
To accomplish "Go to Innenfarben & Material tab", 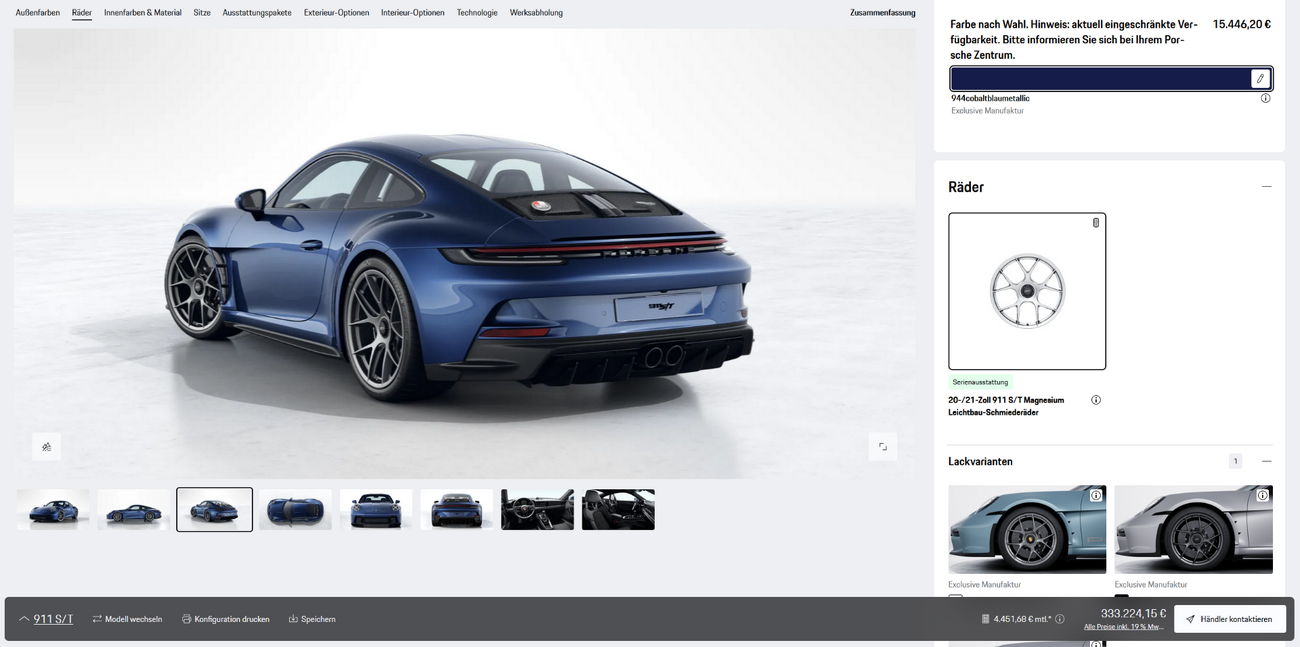I will 143,13.
